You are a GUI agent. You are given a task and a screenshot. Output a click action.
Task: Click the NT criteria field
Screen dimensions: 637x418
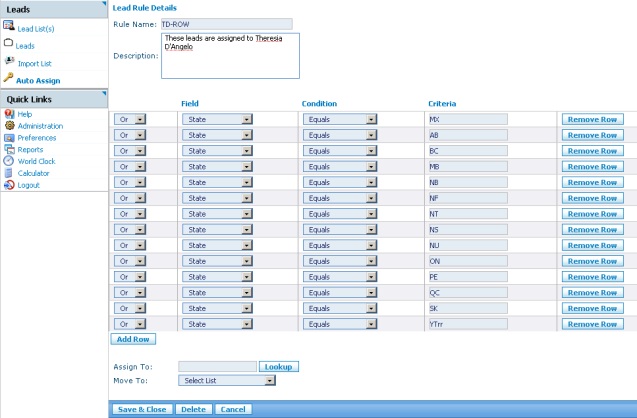pyautogui.click(x=468, y=214)
